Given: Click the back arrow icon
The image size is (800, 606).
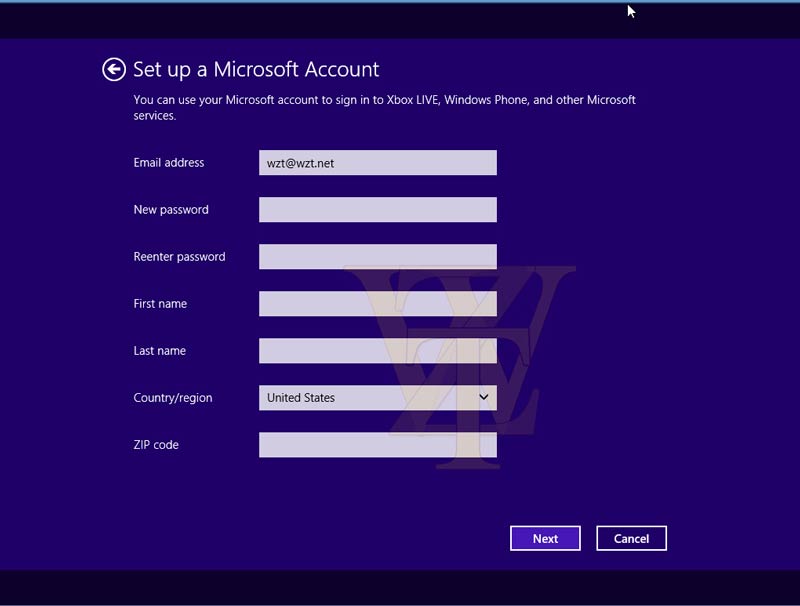Looking at the screenshot, I should click(x=114, y=69).
